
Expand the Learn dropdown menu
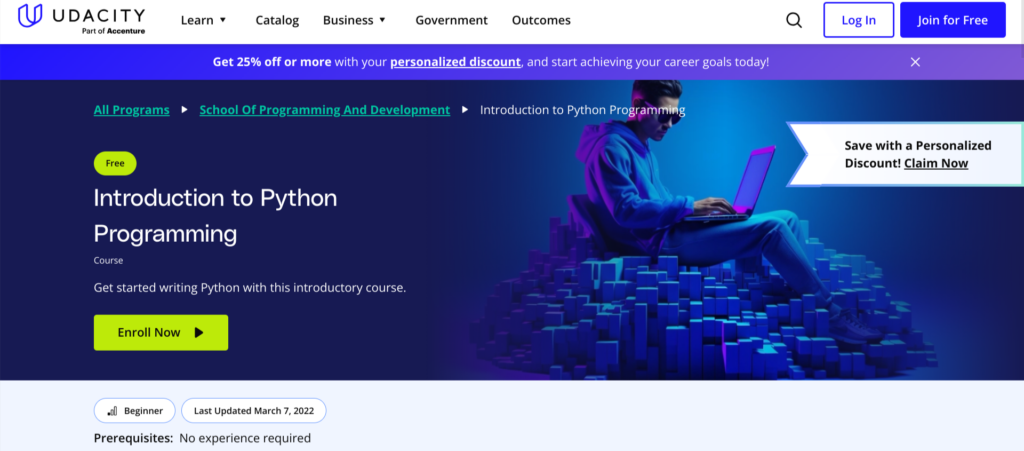[204, 20]
